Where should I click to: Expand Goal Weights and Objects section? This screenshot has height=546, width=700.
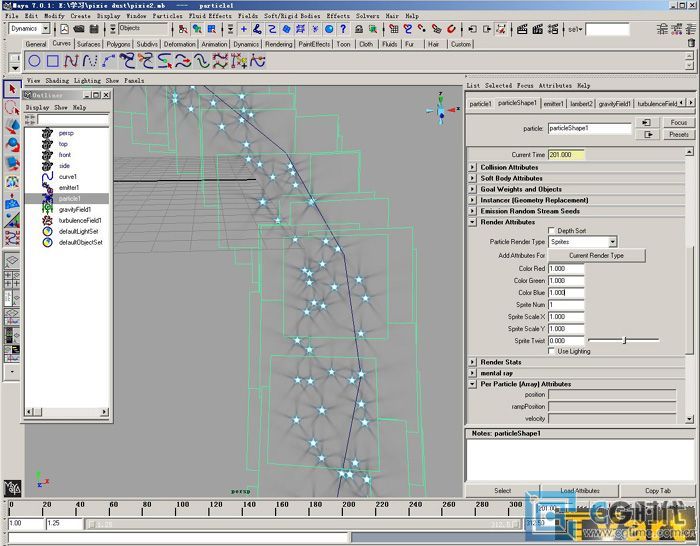pyautogui.click(x=472, y=189)
